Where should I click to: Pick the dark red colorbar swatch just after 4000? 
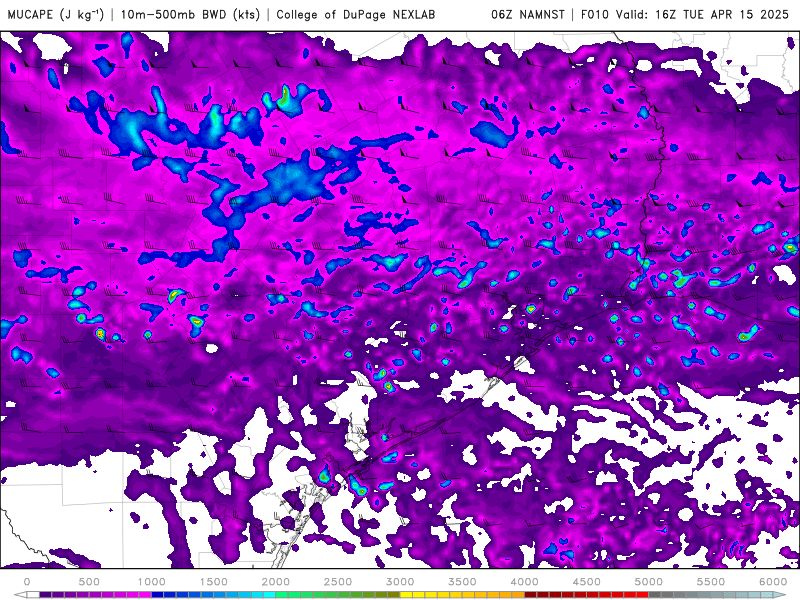pos(531,595)
